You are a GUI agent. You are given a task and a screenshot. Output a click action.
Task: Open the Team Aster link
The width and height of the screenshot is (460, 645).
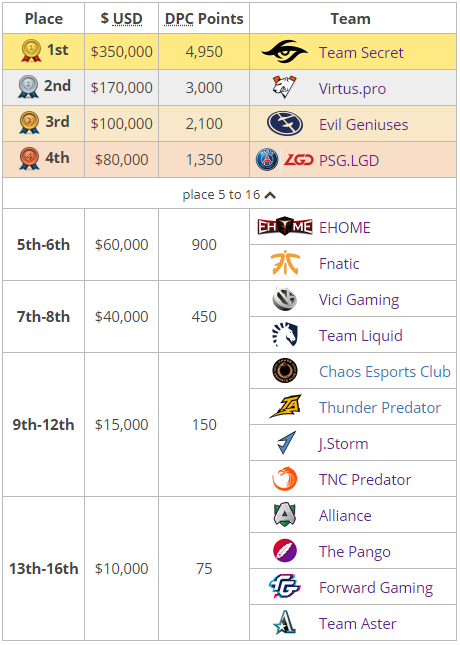[x=358, y=624]
